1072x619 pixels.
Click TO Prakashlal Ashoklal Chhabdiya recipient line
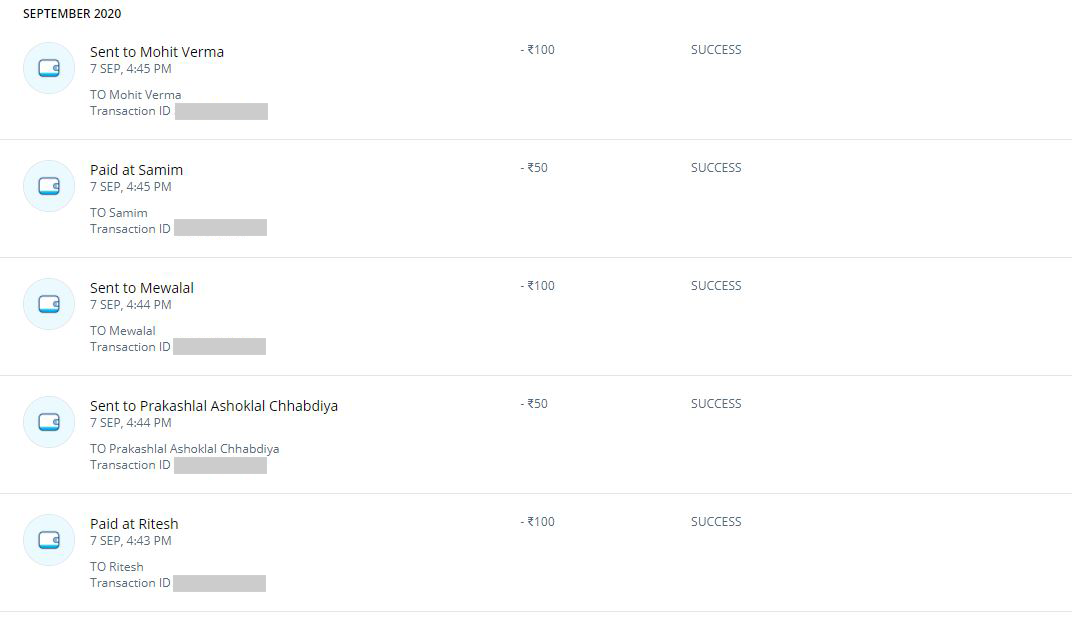(185, 449)
